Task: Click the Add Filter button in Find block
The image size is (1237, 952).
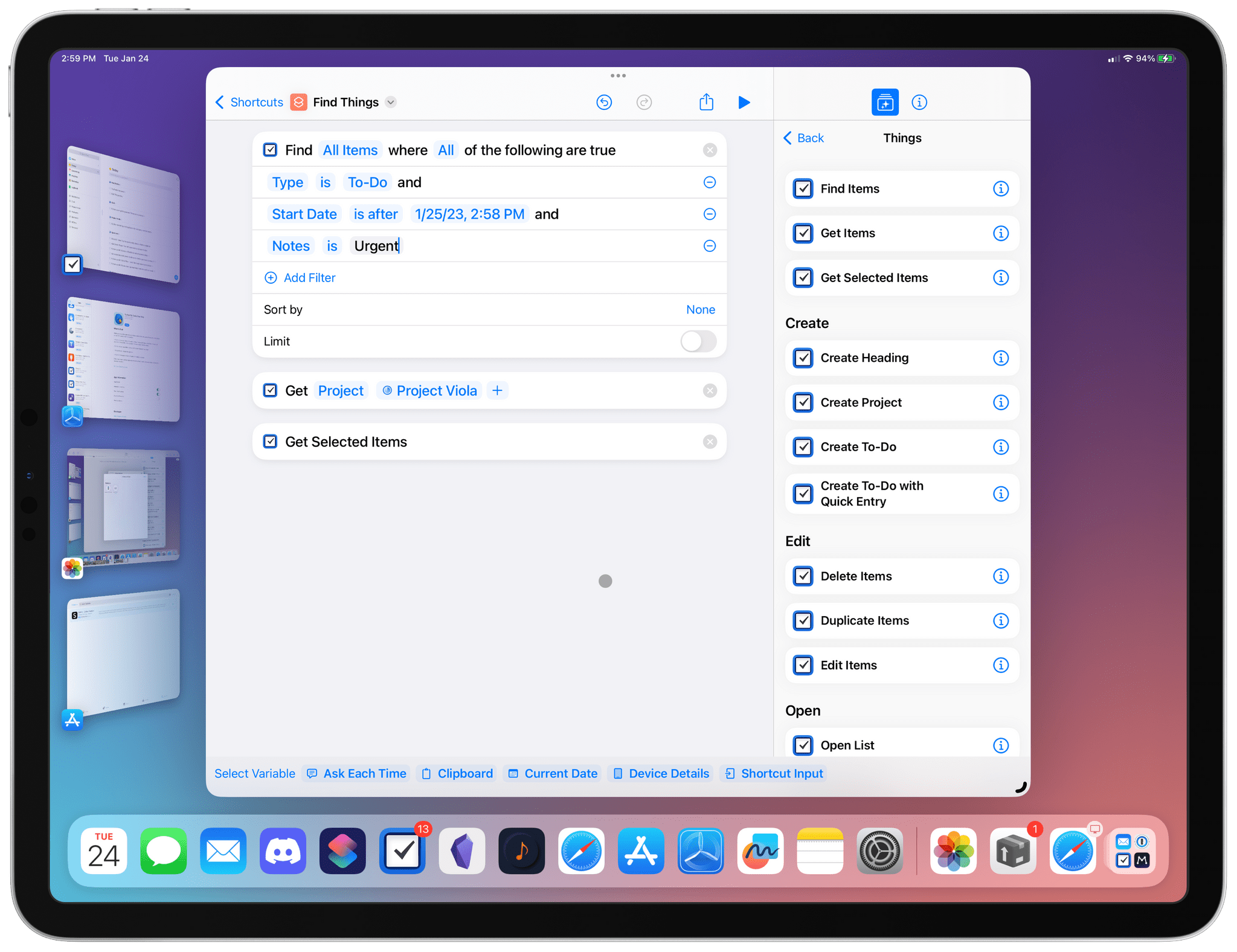Action: (303, 278)
